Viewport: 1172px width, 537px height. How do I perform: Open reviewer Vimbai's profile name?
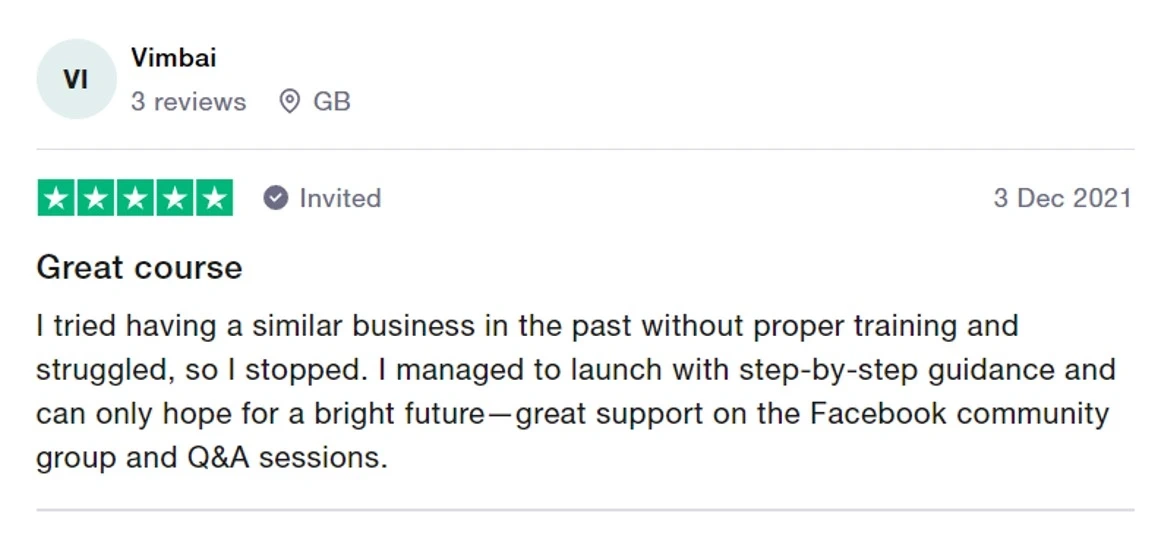[x=173, y=58]
